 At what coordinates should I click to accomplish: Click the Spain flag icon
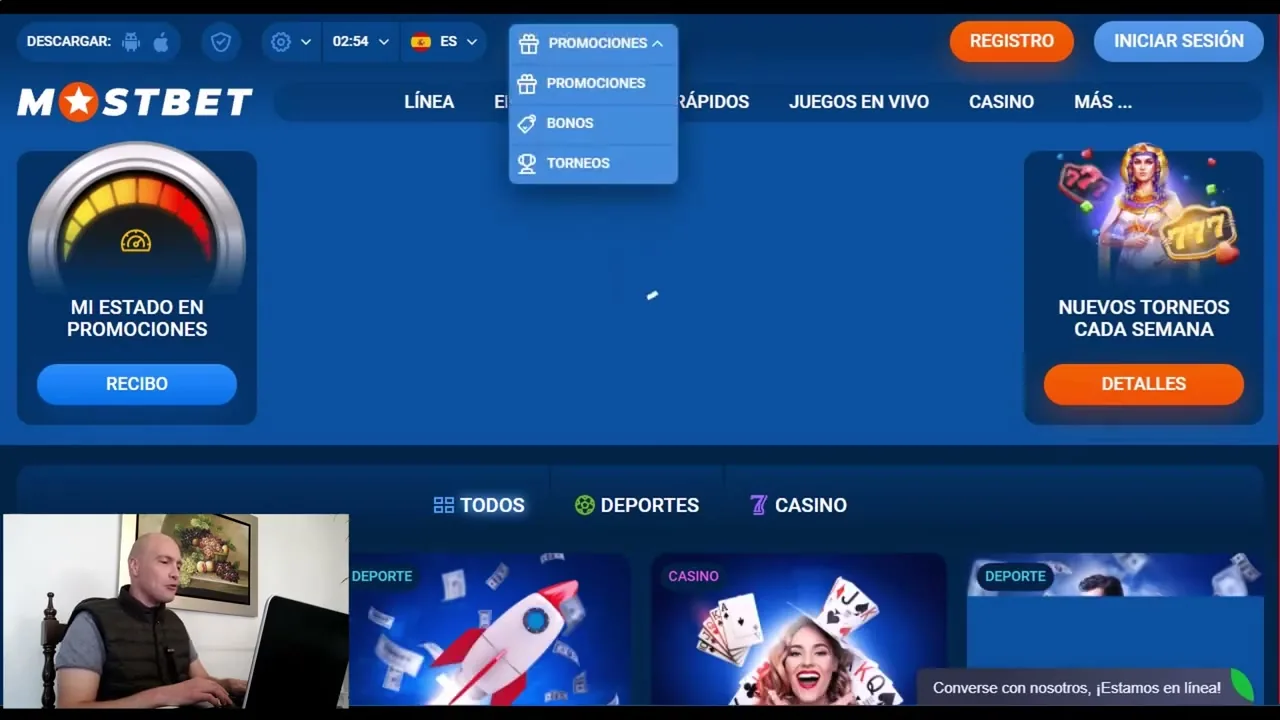[421, 42]
